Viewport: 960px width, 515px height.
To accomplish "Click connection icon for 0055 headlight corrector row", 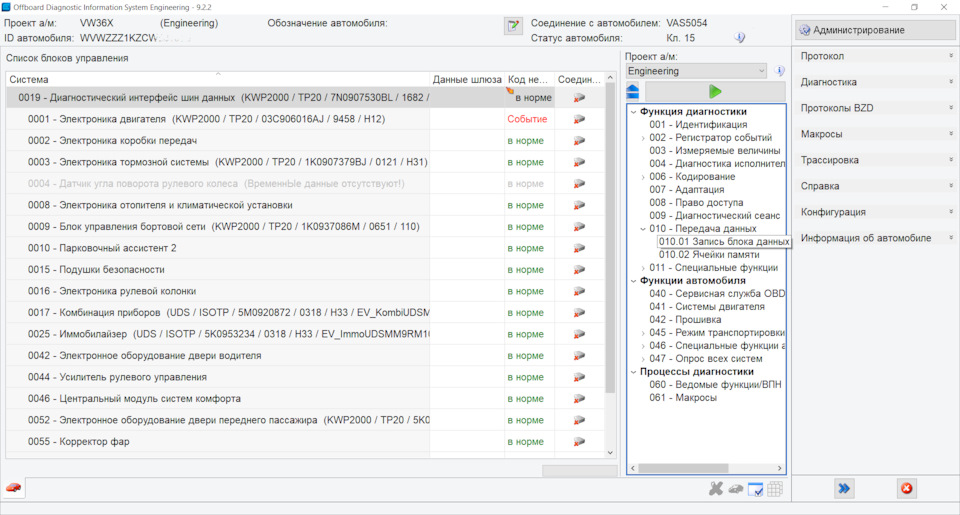I will click(579, 442).
